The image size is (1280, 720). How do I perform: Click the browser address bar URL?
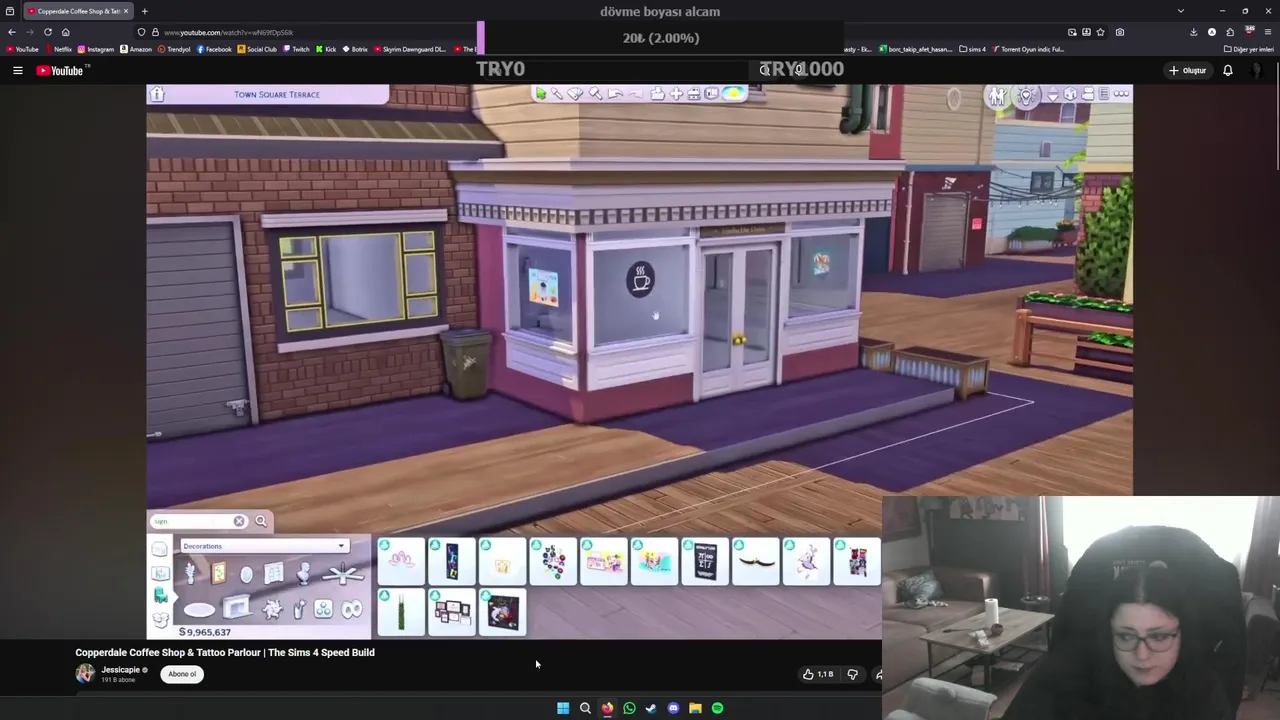point(228,32)
